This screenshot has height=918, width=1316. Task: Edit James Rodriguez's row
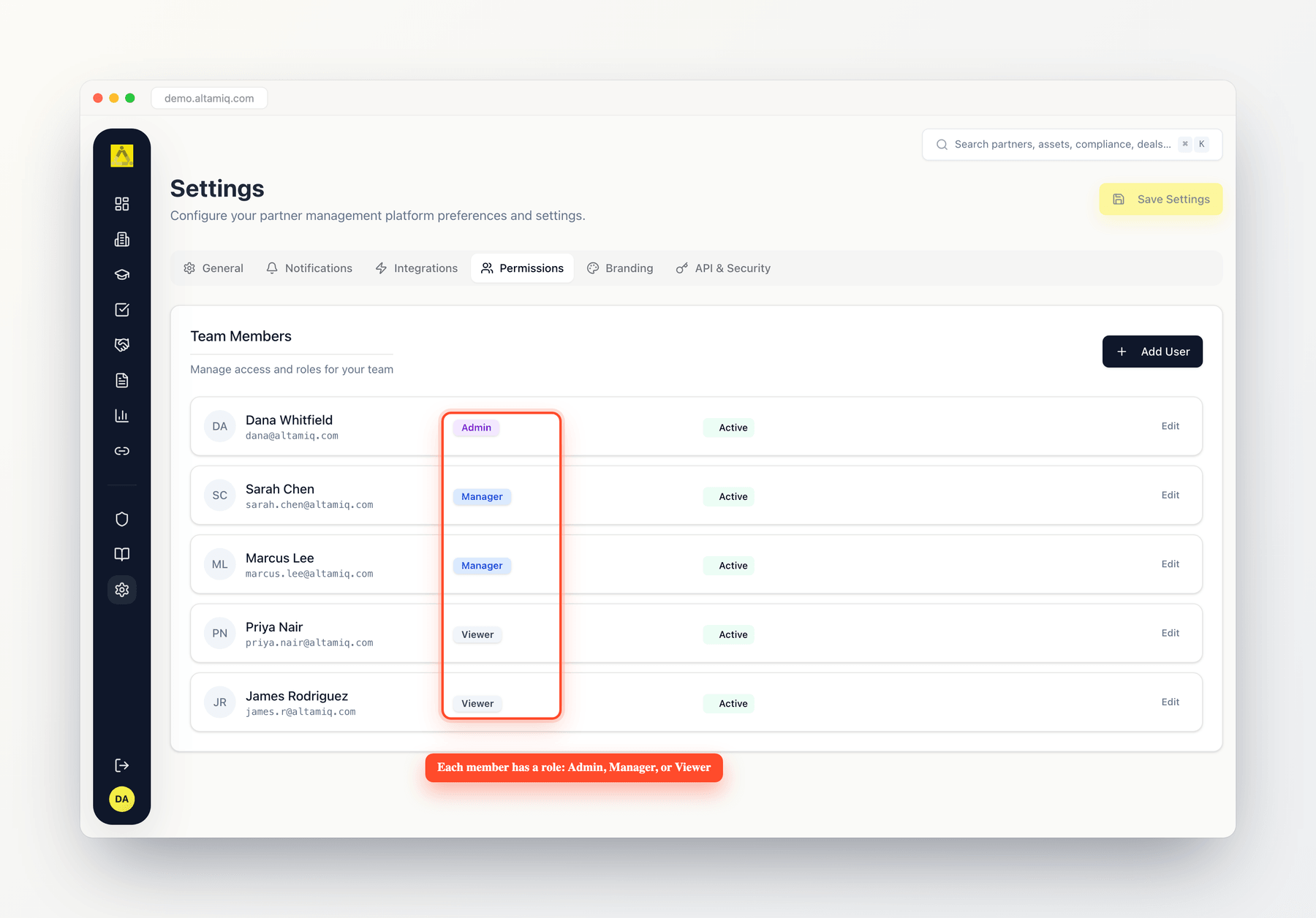pos(1171,702)
